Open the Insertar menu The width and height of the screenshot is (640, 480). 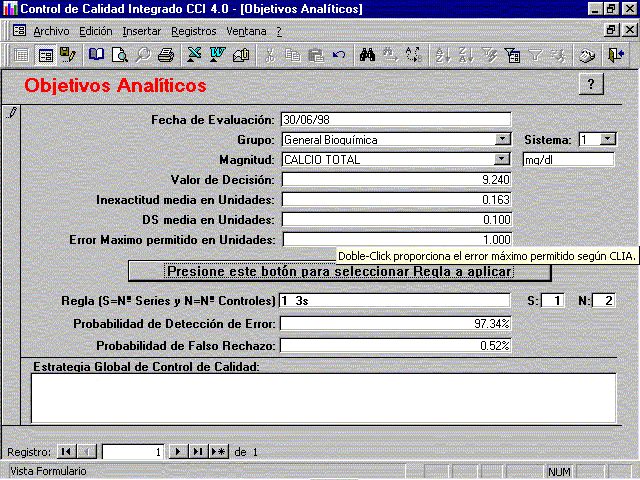(x=141, y=31)
